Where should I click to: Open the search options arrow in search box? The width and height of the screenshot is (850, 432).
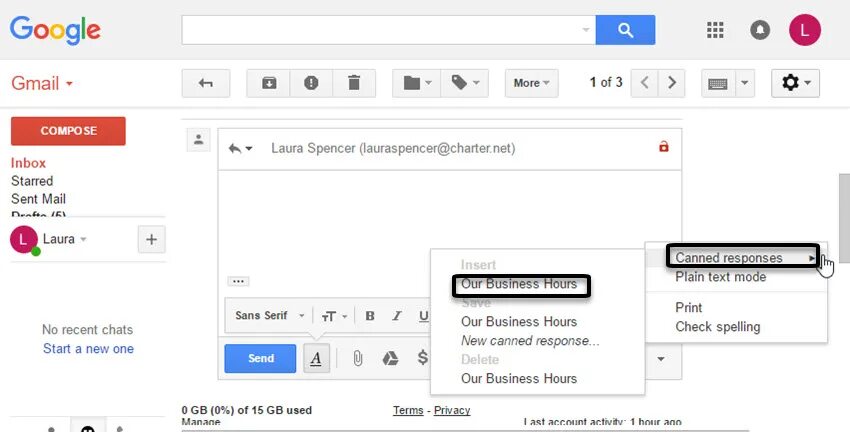[585, 30]
